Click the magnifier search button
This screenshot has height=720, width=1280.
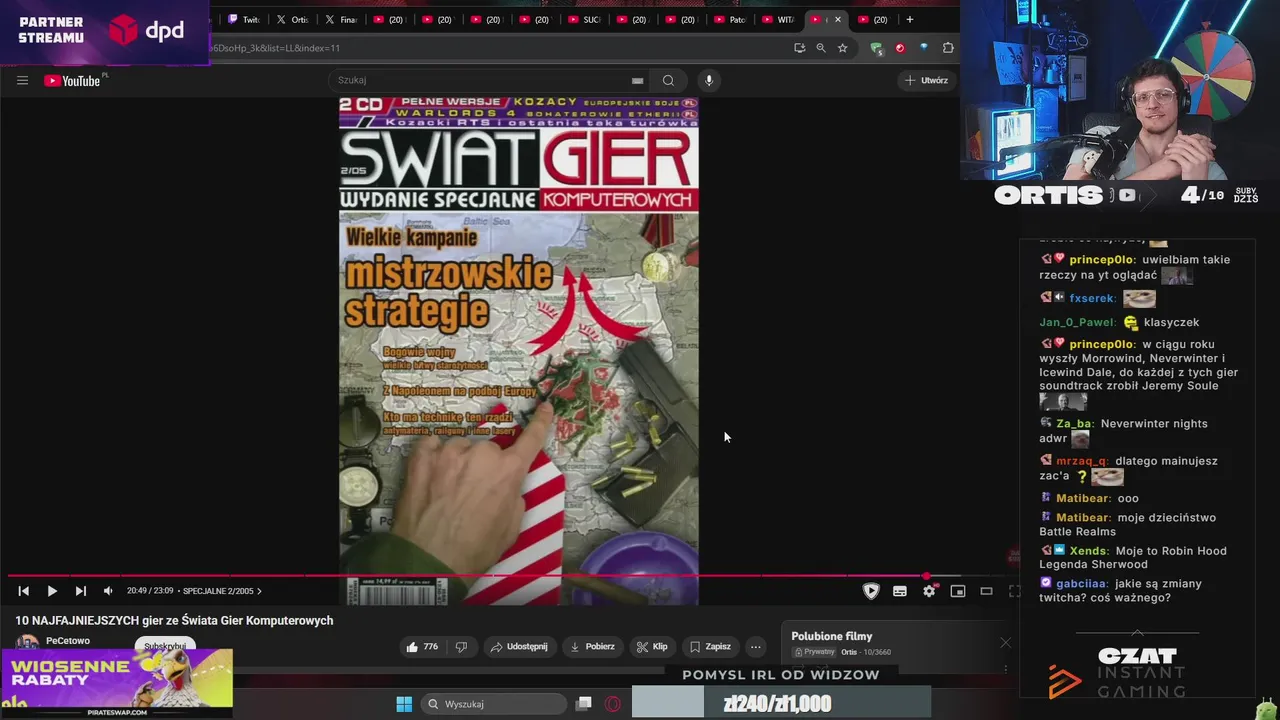pos(668,80)
